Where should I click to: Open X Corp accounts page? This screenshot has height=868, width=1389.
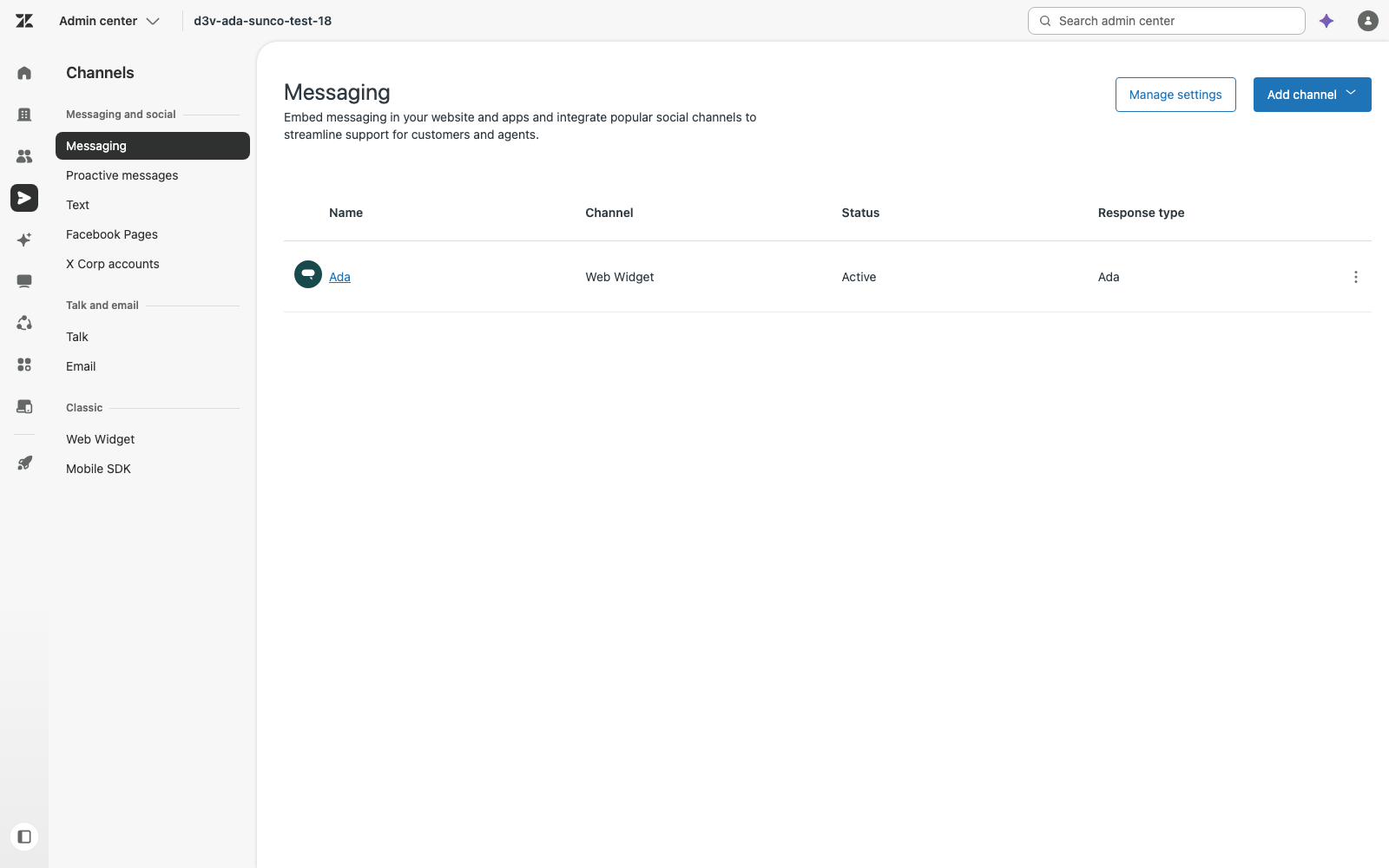click(113, 264)
